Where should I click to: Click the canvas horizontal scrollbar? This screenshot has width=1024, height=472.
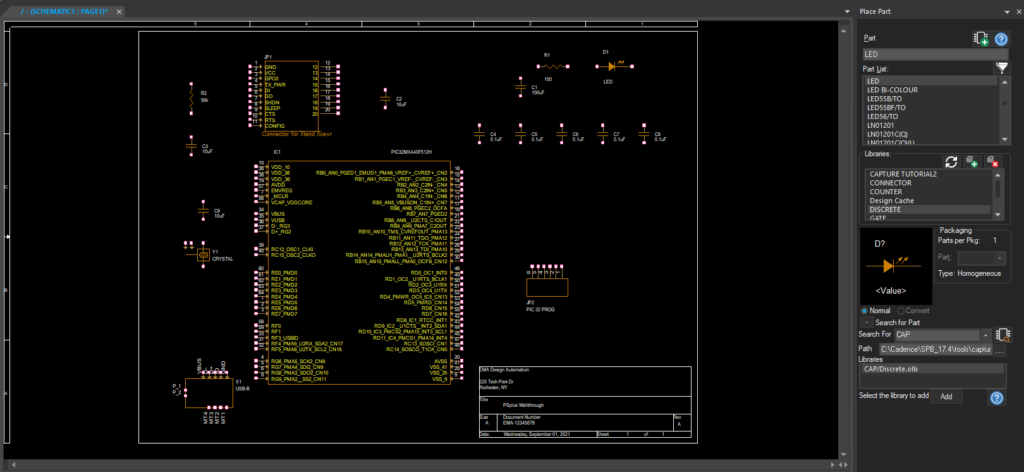423,465
